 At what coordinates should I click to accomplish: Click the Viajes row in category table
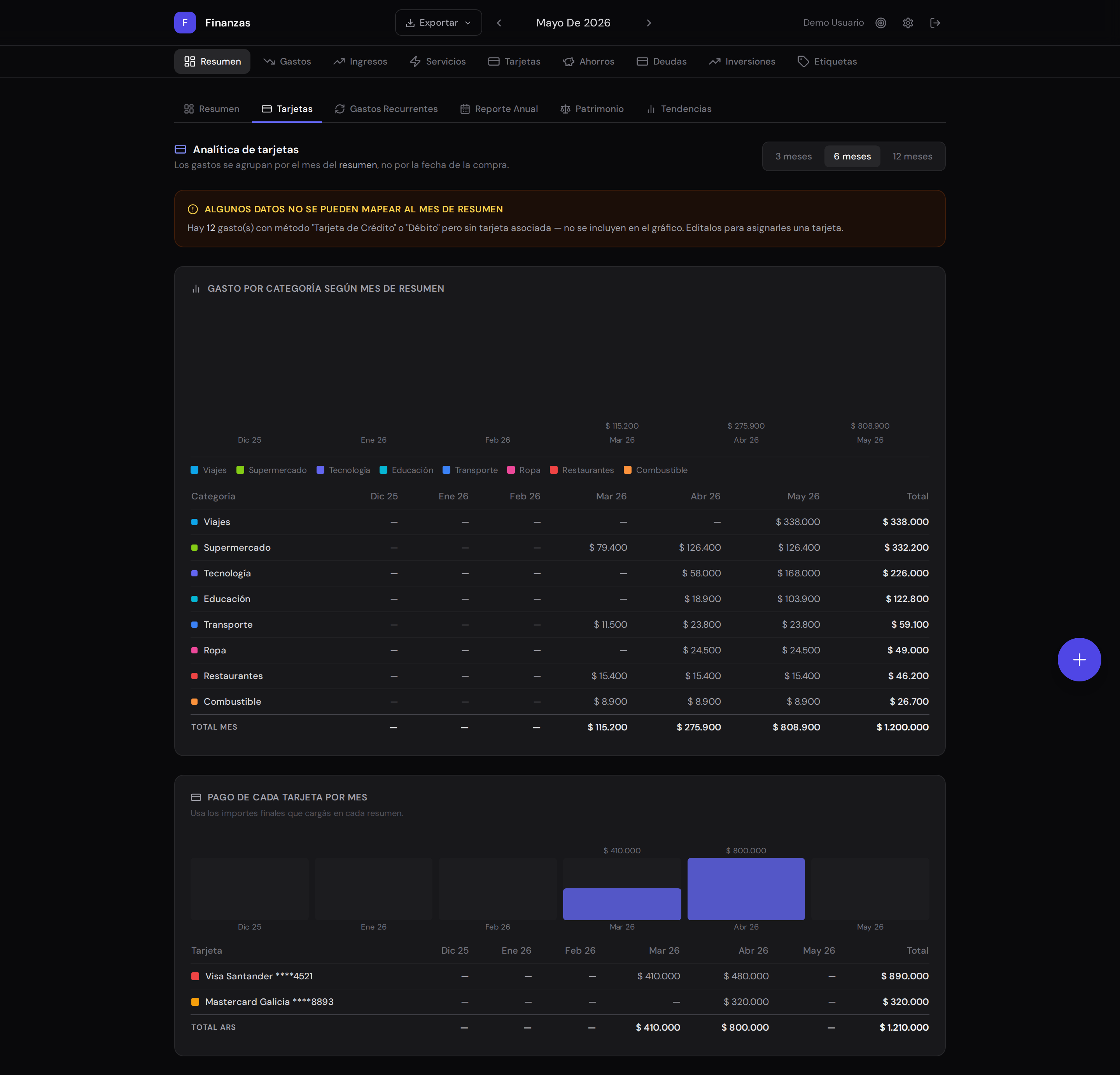[x=560, y=522]
